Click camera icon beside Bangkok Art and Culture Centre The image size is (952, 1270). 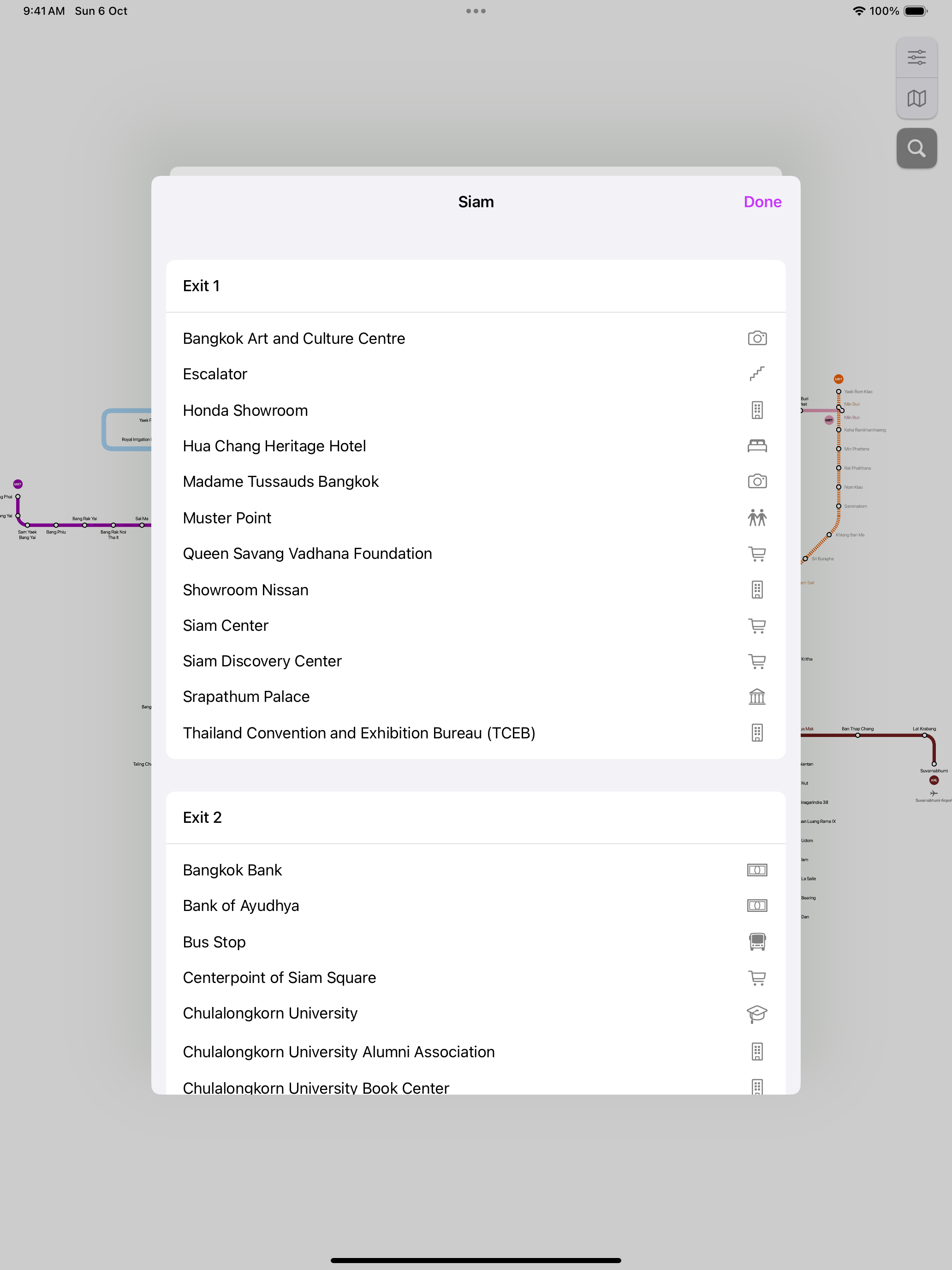tap(757, 338)
